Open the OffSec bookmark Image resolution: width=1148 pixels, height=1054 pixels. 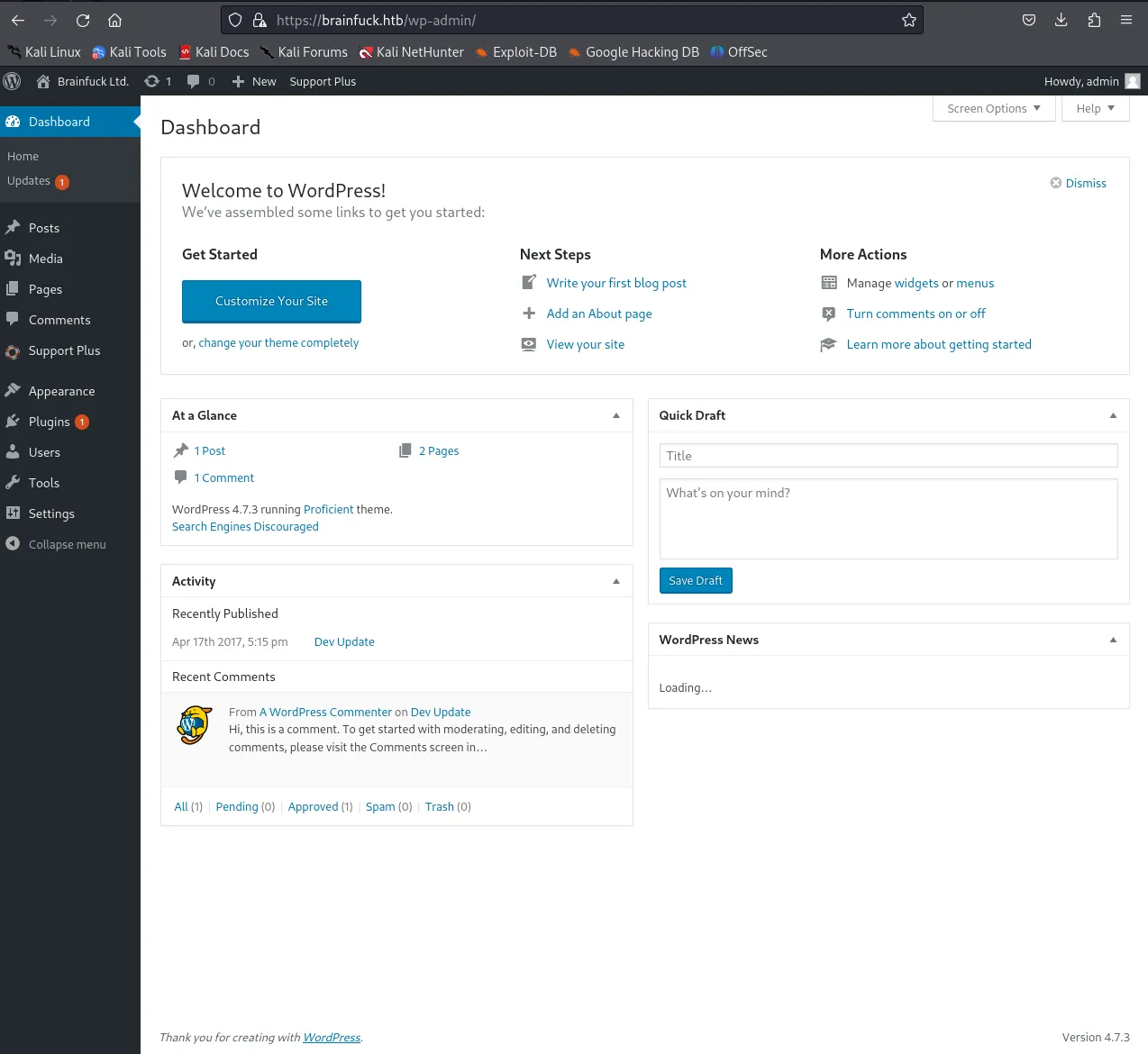tap(739, 52)
